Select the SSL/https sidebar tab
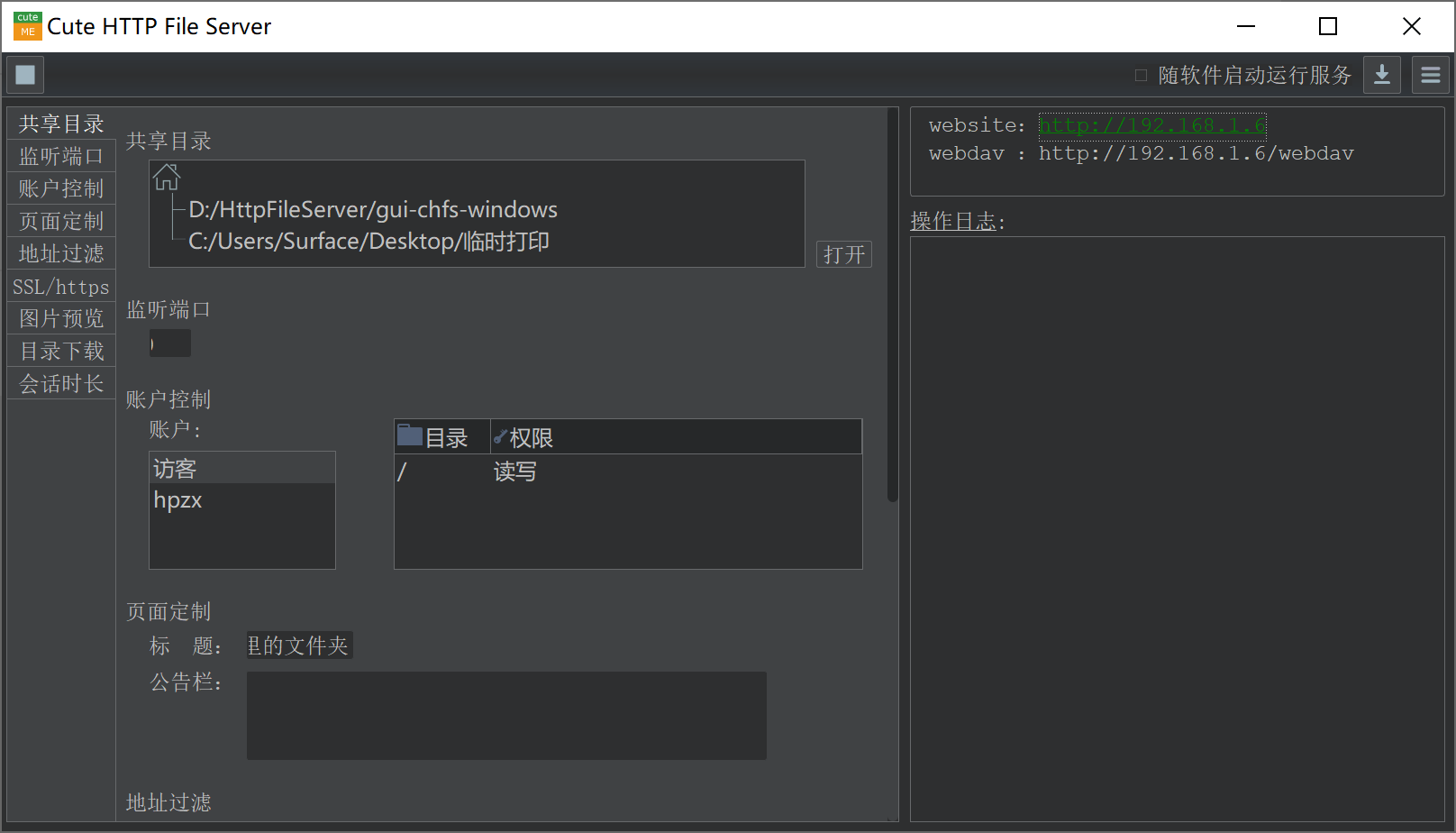The height and width of the screenshot is (833, 1456). click(61, 287)
